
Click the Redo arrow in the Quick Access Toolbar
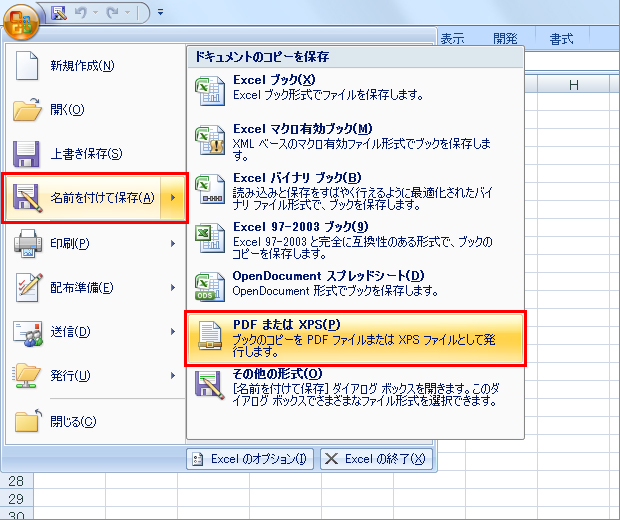(x=113, y=13)
